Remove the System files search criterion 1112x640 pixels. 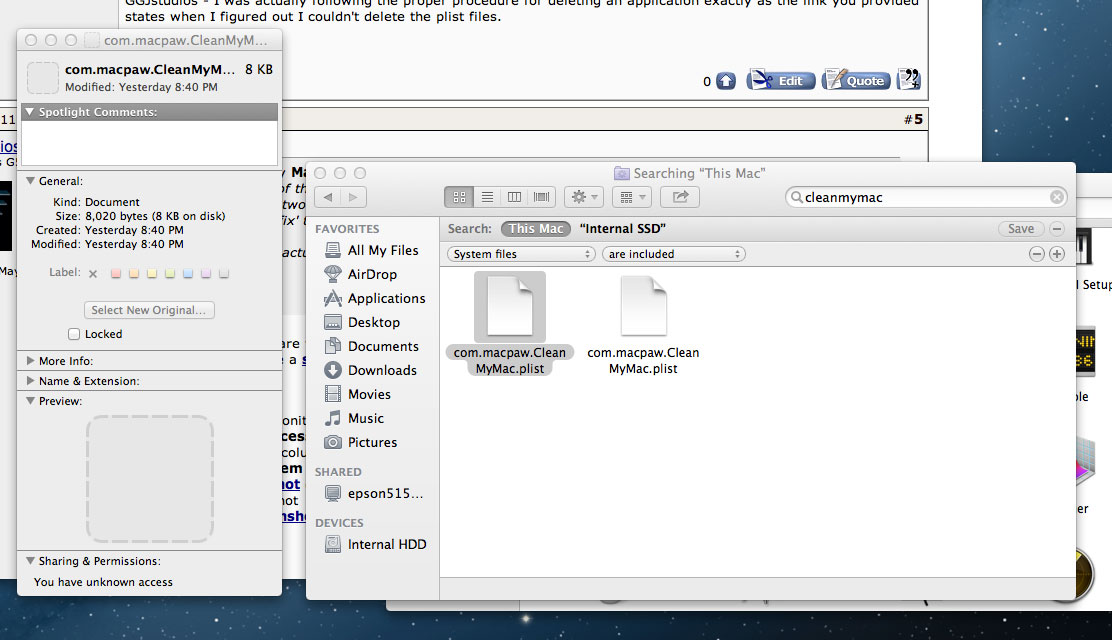[1037, 254]
